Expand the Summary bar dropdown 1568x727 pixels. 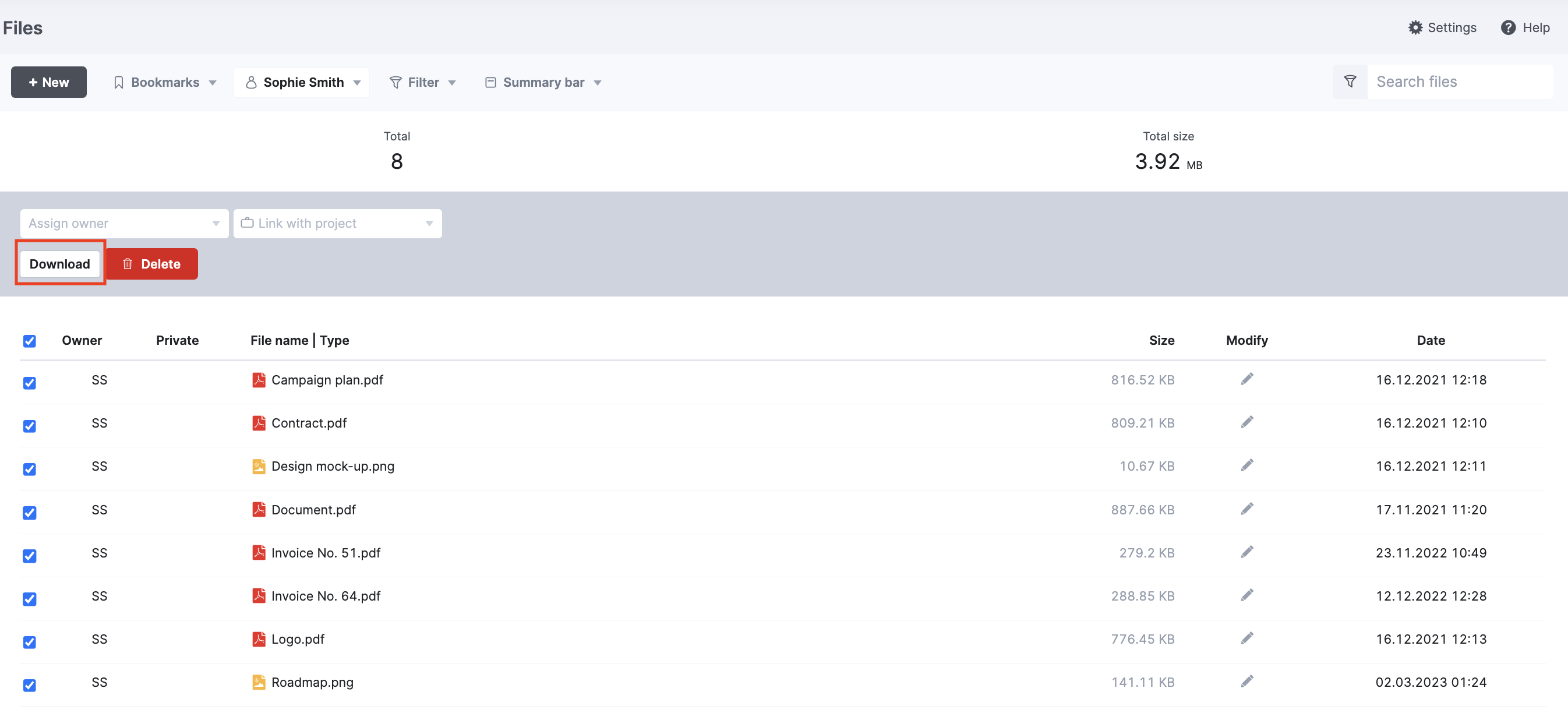tap(543, 82)
